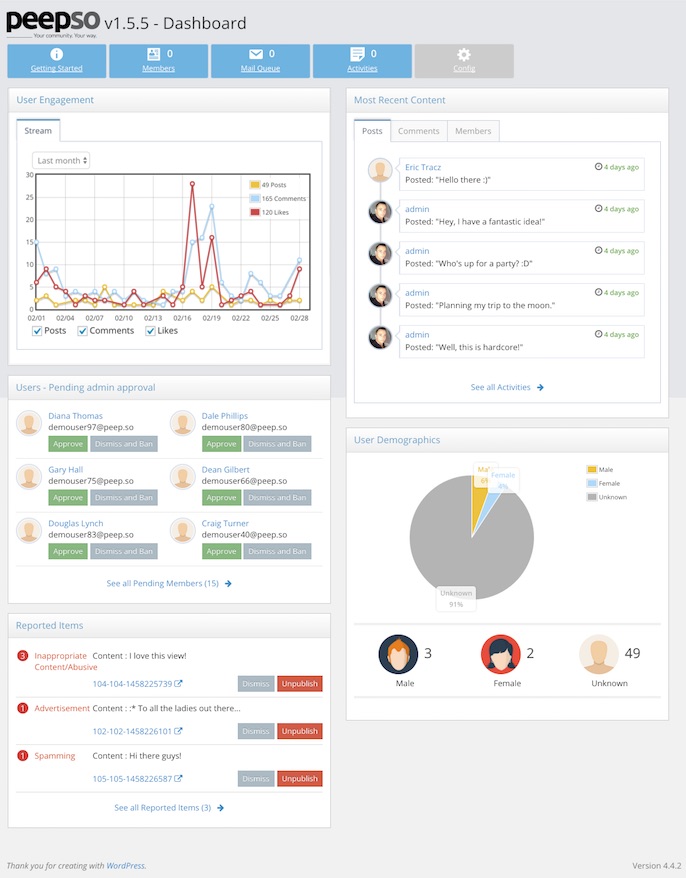Approve Diana Thomas
686x878 pixels.
(x=68, y=444)
